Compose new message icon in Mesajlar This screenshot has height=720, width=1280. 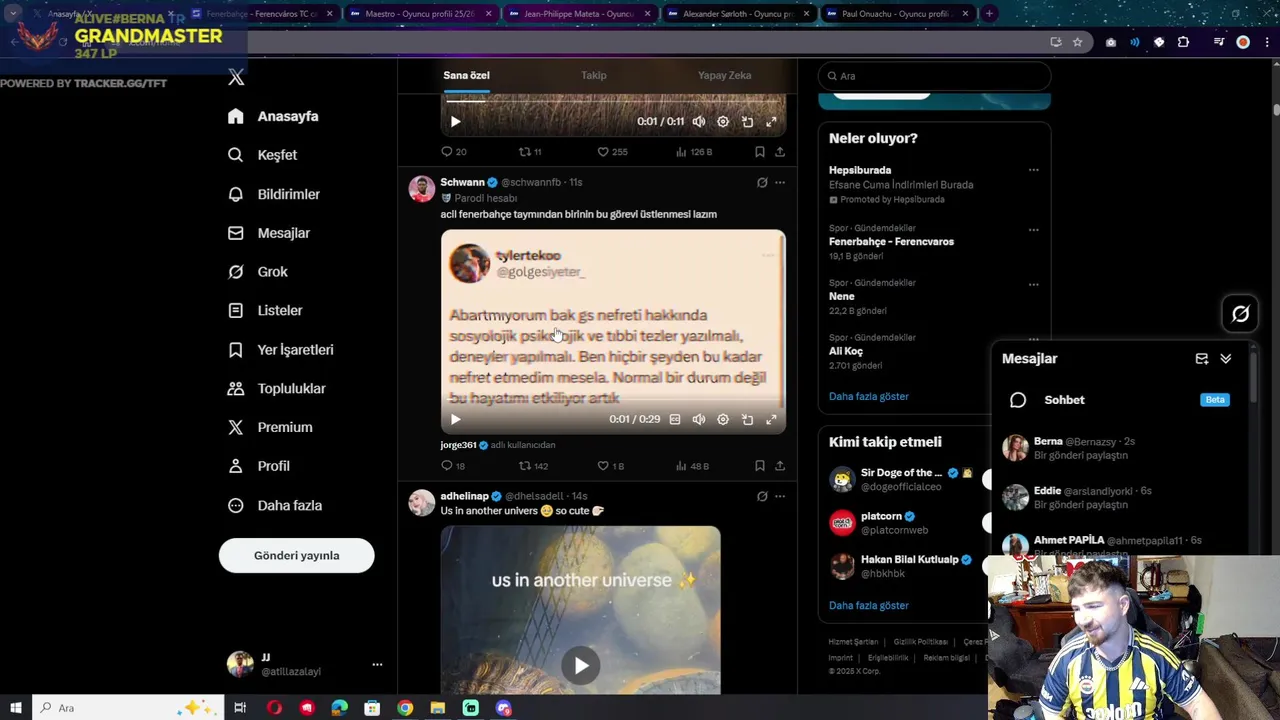(x=1202, y=359)
